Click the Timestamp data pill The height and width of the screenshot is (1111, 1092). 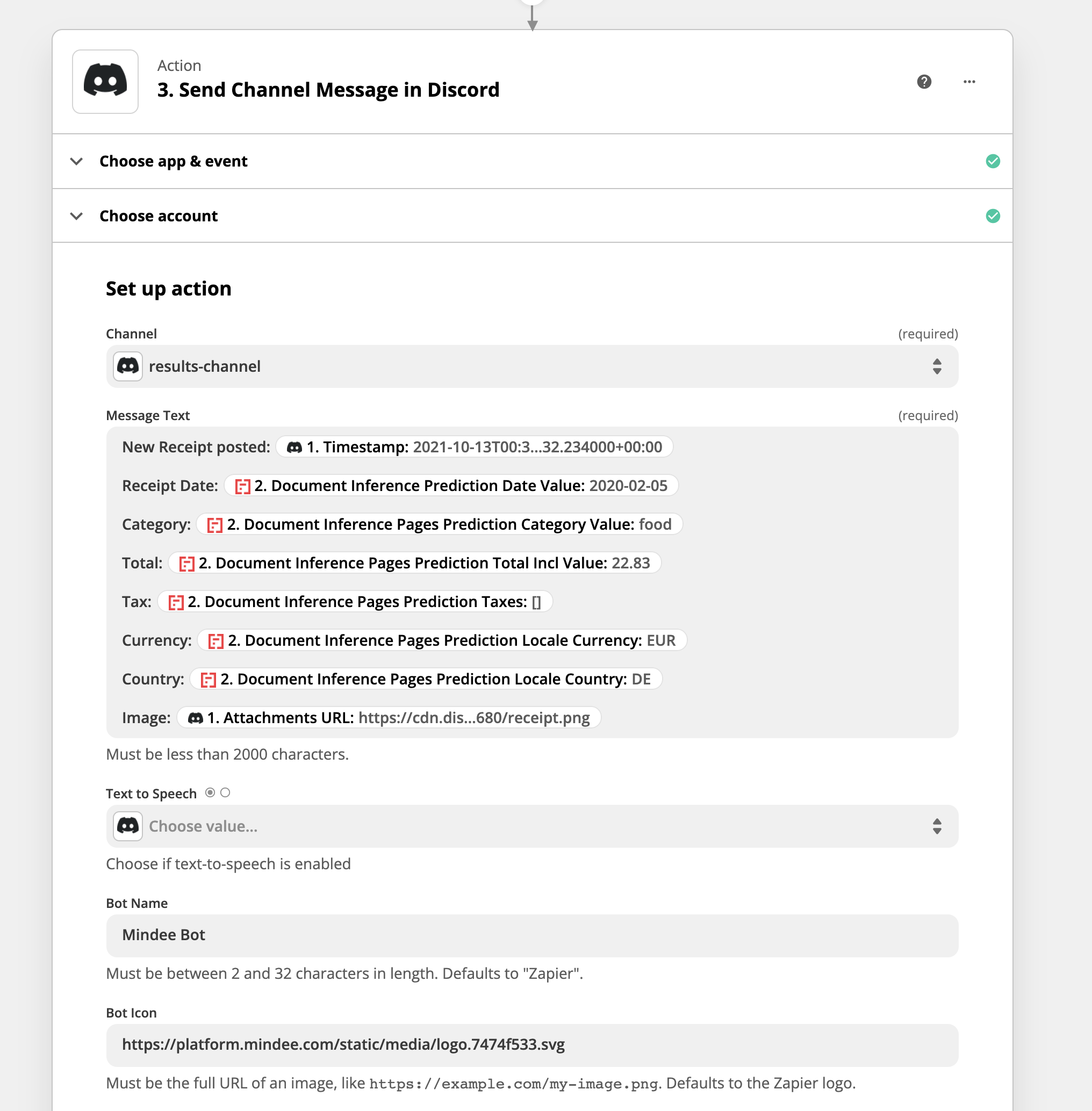click(x=475, y=446)
